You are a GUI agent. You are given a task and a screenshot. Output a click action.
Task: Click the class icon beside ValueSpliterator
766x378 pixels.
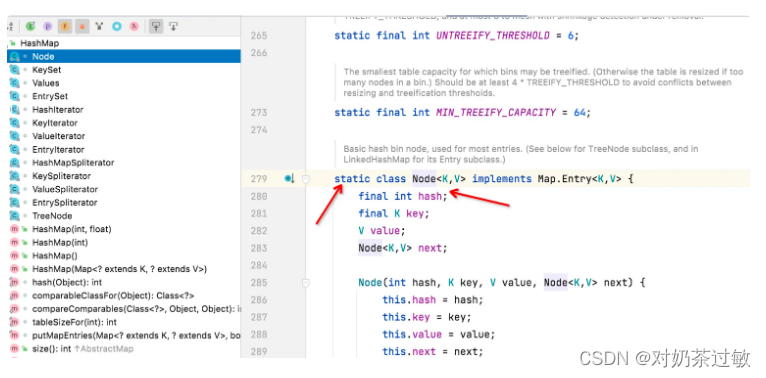[15, 189]
